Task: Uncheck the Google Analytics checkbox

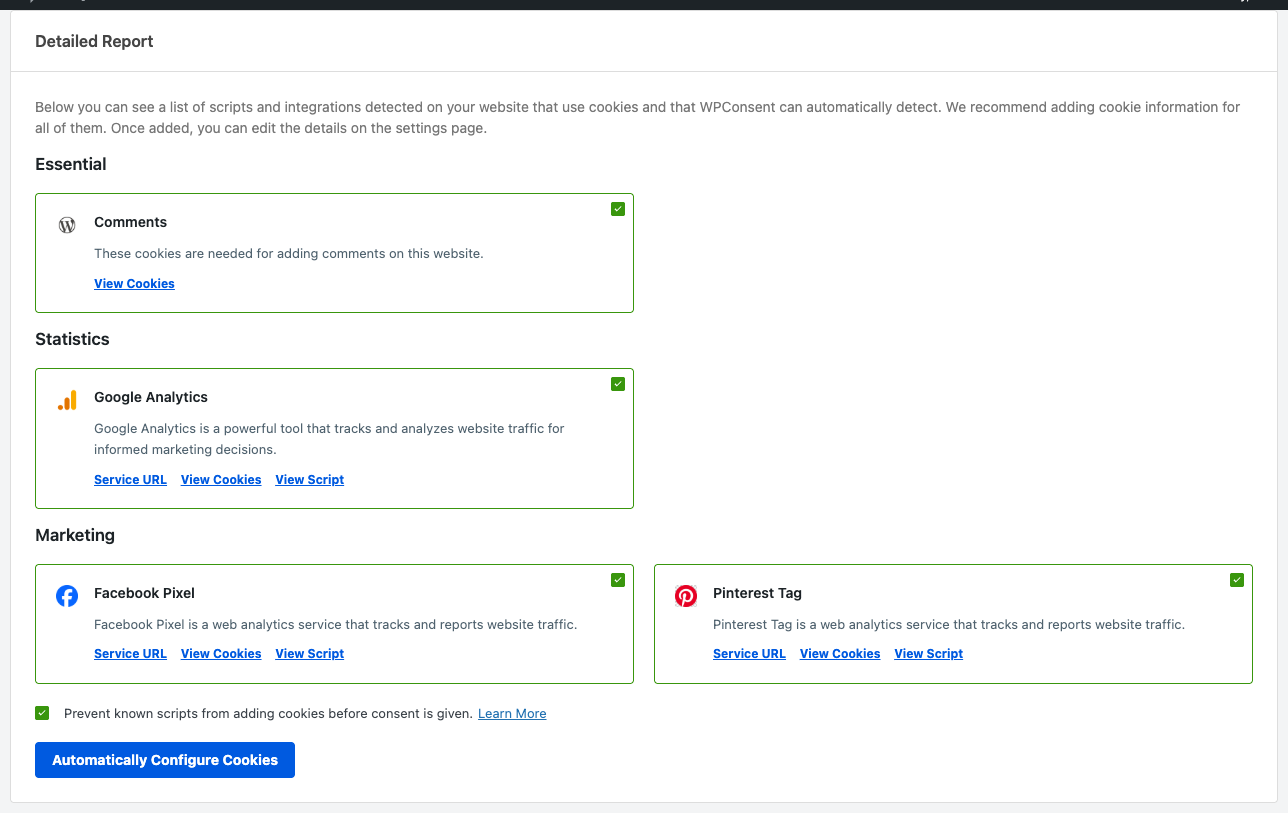Action: (617, 383)
